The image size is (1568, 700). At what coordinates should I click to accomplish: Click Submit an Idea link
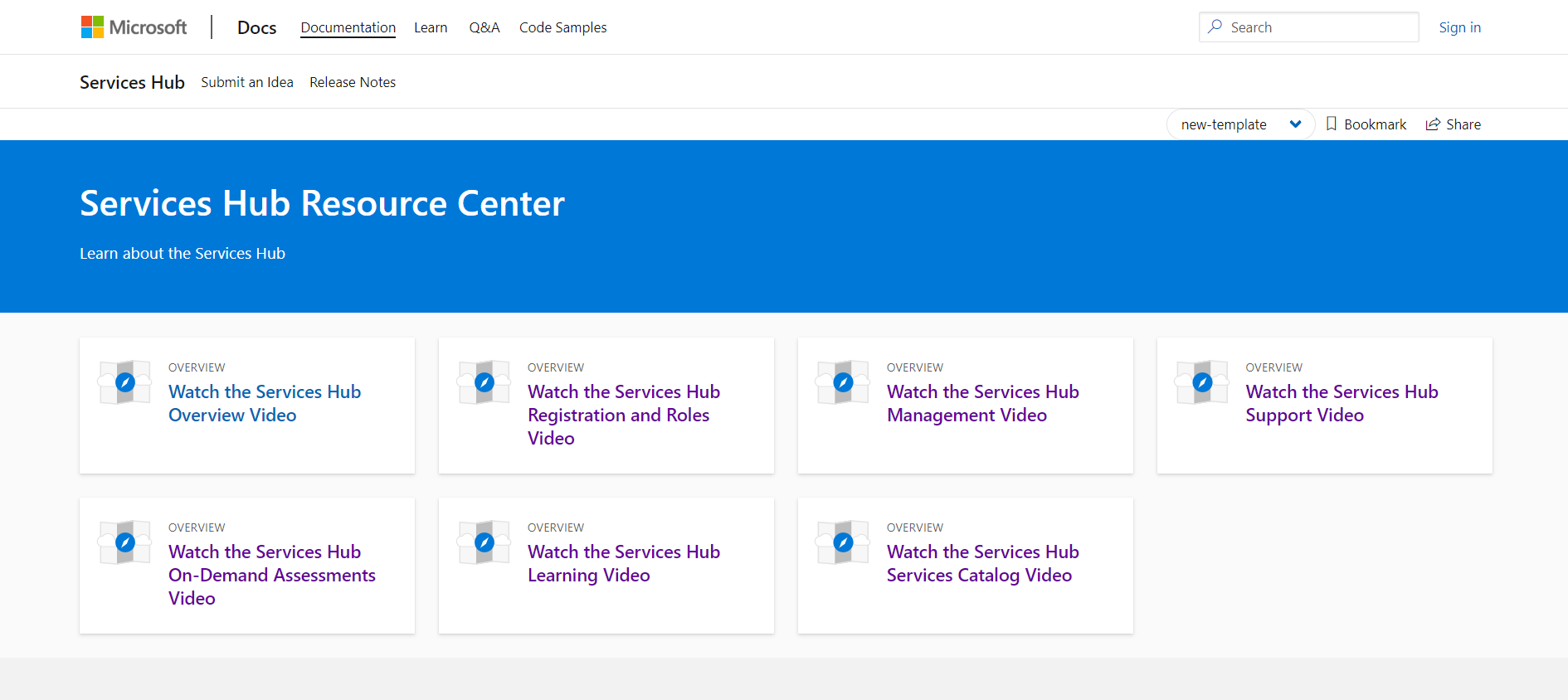[247, 82]
